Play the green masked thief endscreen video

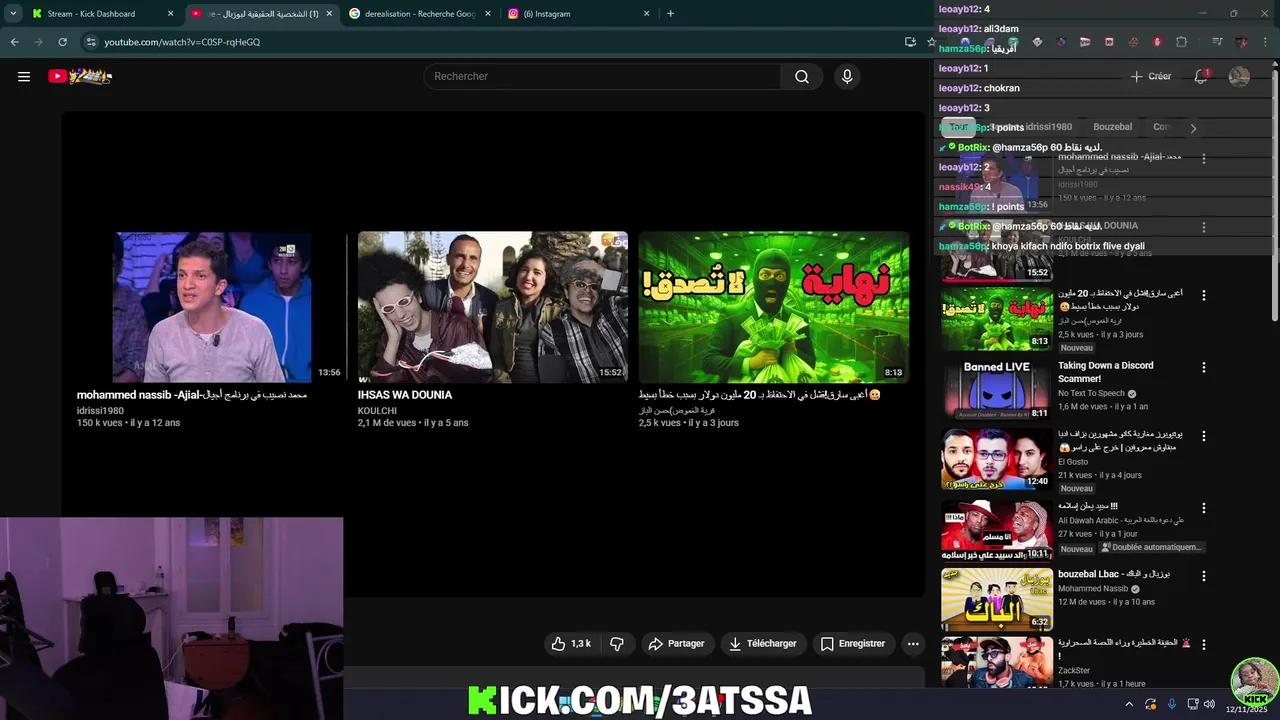774,307
